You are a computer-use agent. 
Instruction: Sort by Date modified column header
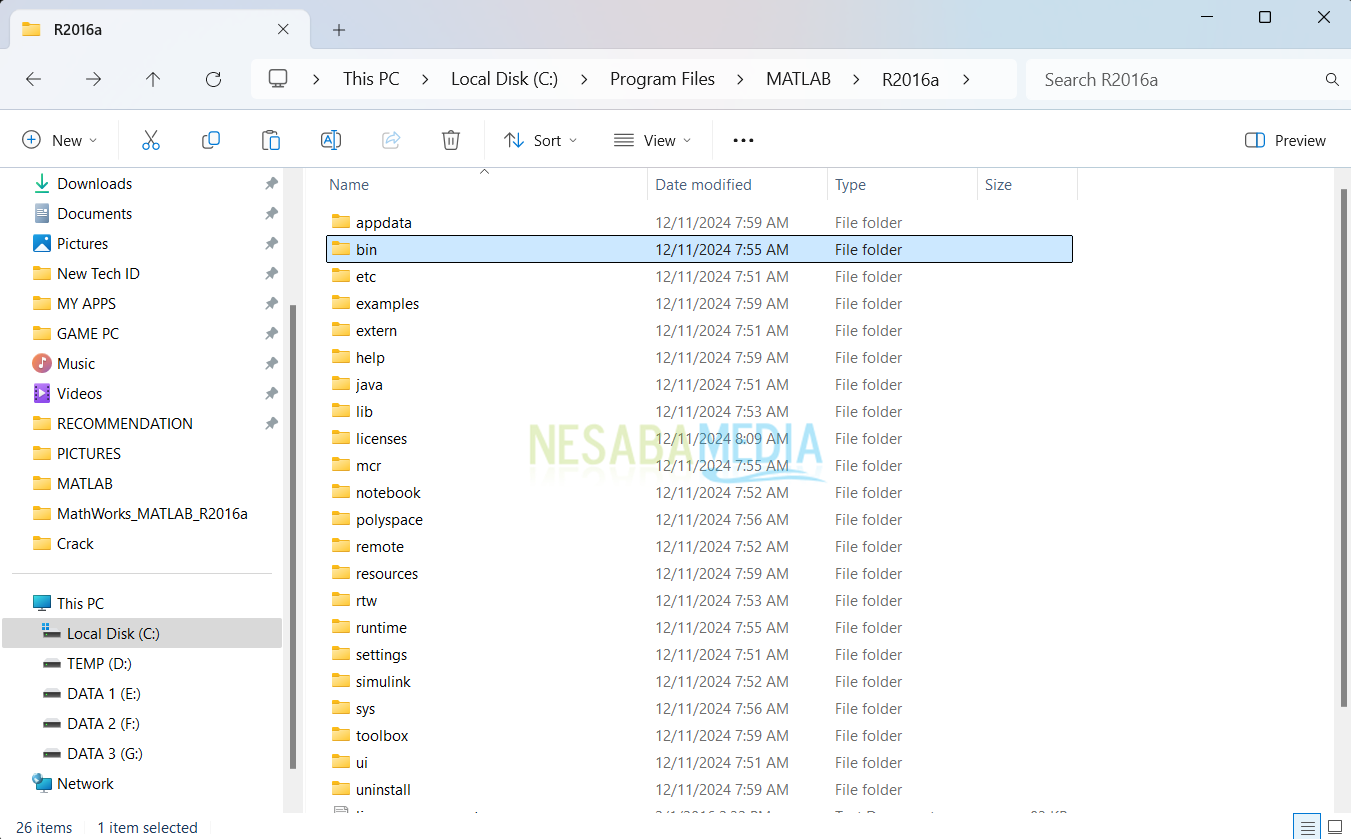[x=738, y=184]
